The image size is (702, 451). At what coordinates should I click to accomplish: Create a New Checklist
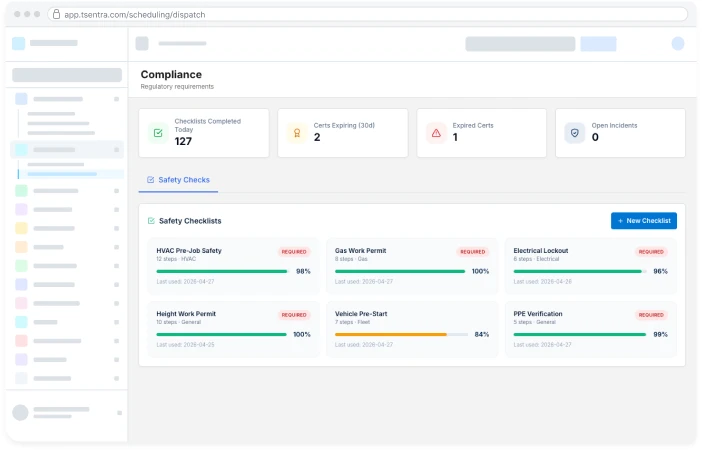(644, 221)
